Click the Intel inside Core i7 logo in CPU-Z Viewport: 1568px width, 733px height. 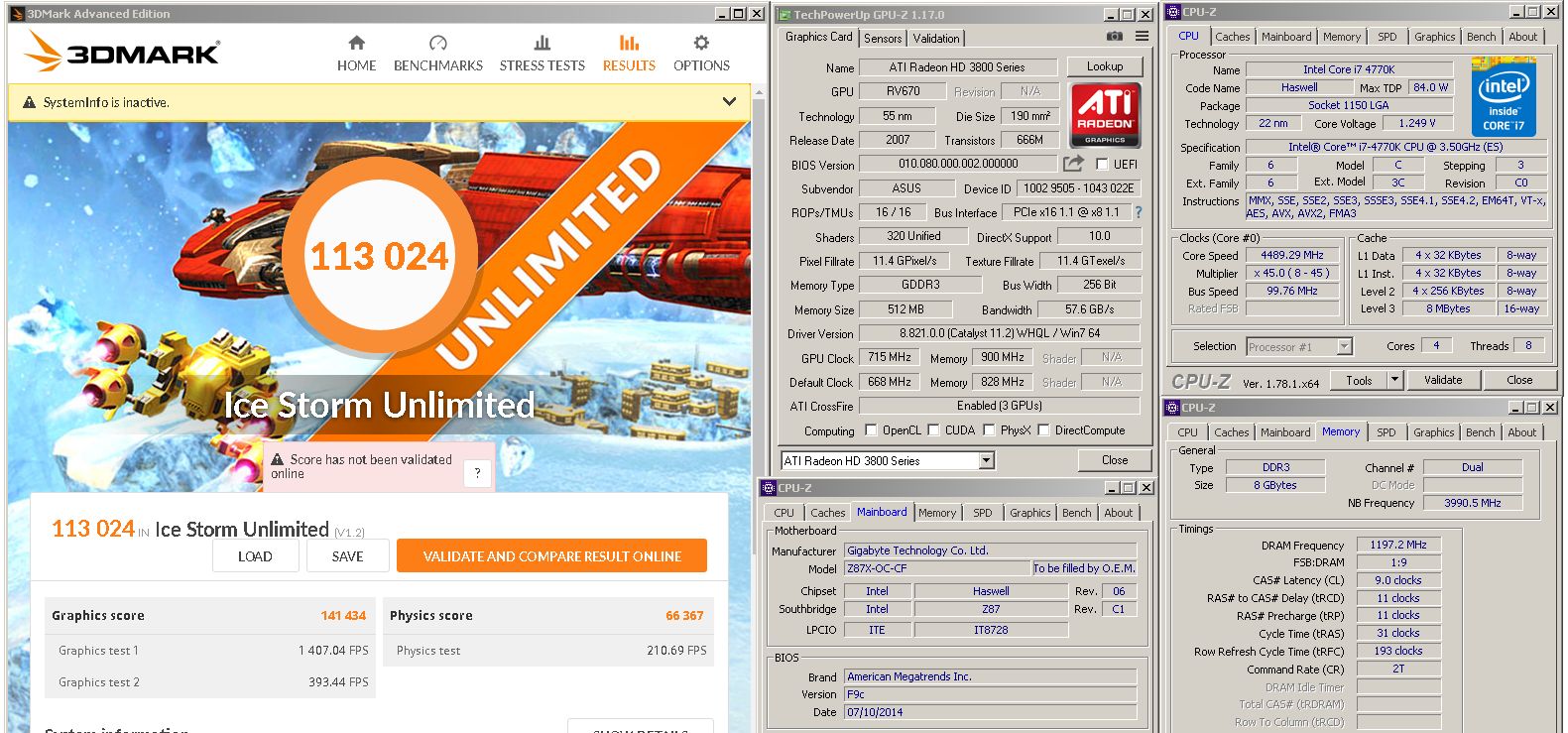point(1504,98)
